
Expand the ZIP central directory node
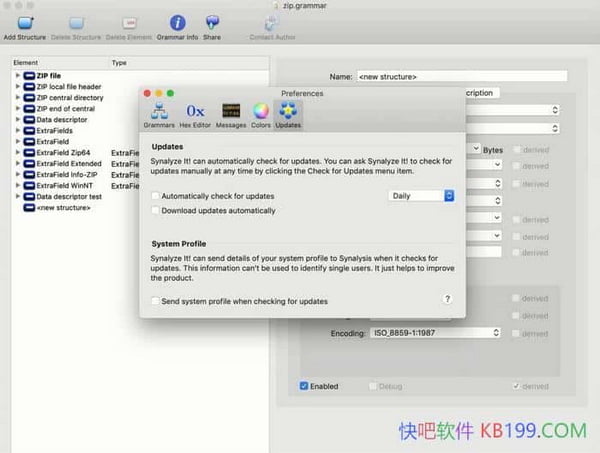(x=18, y=98)
